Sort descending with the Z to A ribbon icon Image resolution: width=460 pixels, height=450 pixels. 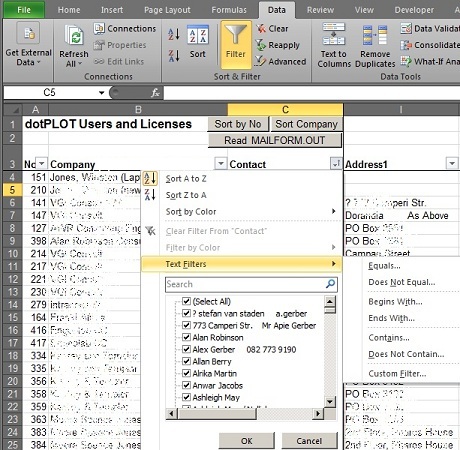click(x=174, y=55)
